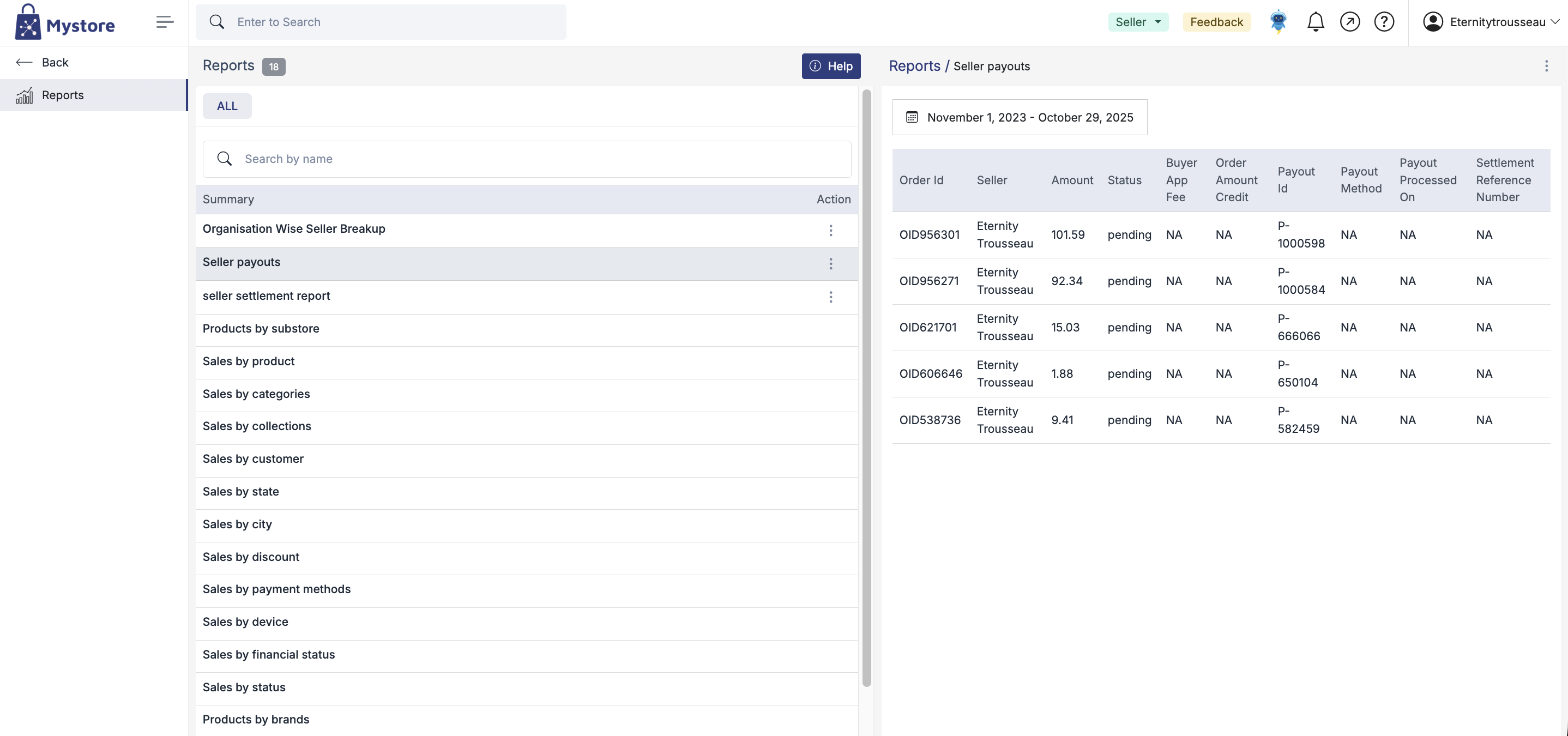The image size is (1568, 736).
Task: Expand the Eternitytrousseau account menu
Action: 1490,22
